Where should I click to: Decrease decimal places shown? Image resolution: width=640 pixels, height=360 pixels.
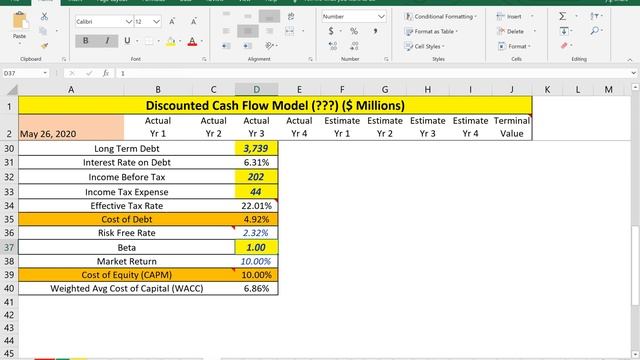point(354,46)
